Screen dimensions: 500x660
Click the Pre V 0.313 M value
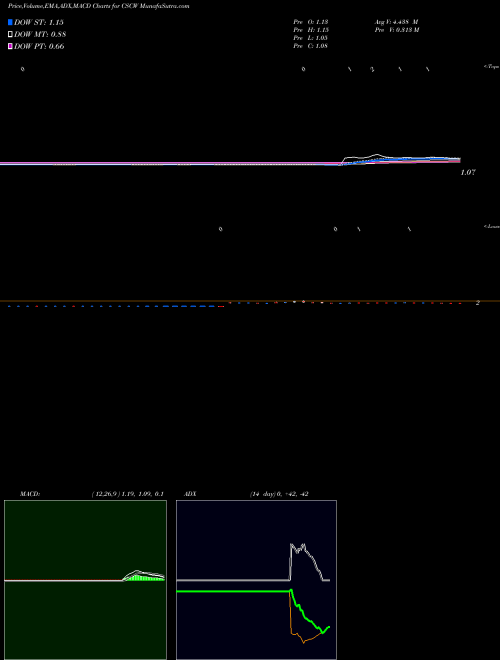coord(397,30)
